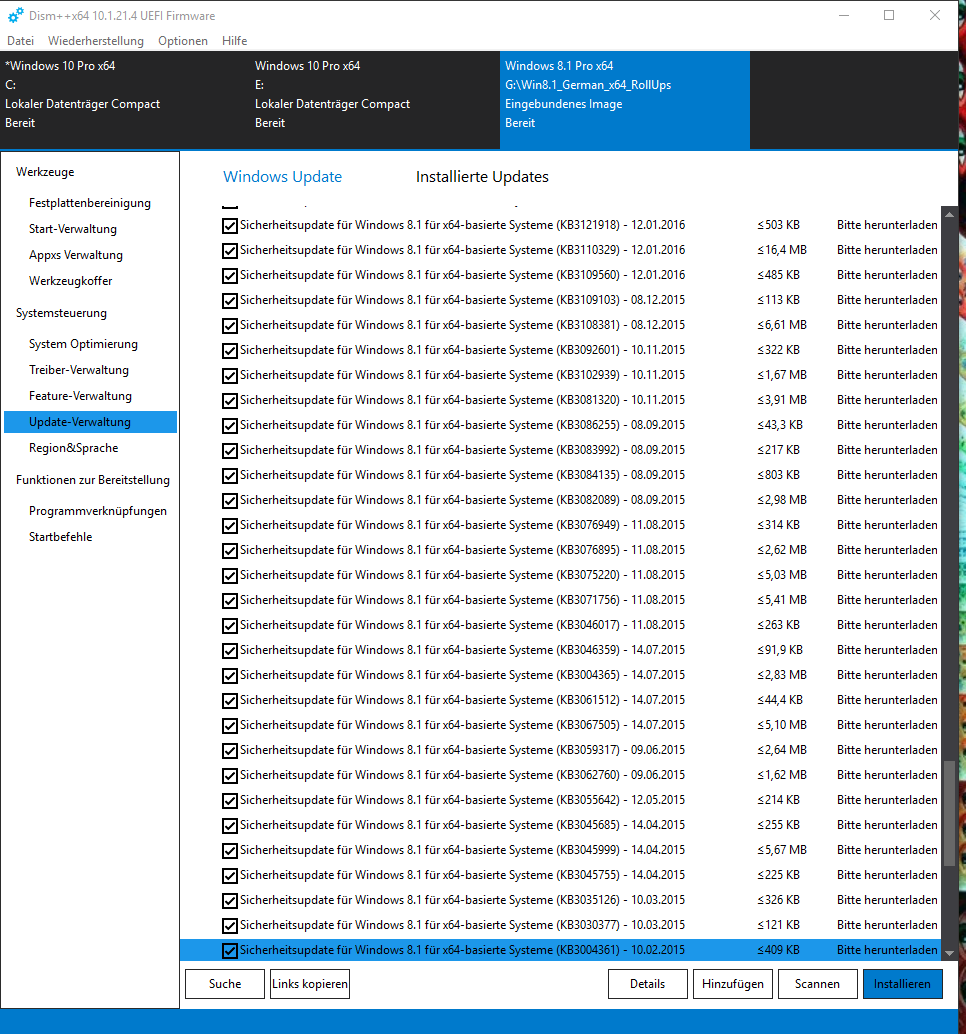Click the ≤5,67 MB size of KB3045999
This screenshot has height=1034, width=966.
782,851
